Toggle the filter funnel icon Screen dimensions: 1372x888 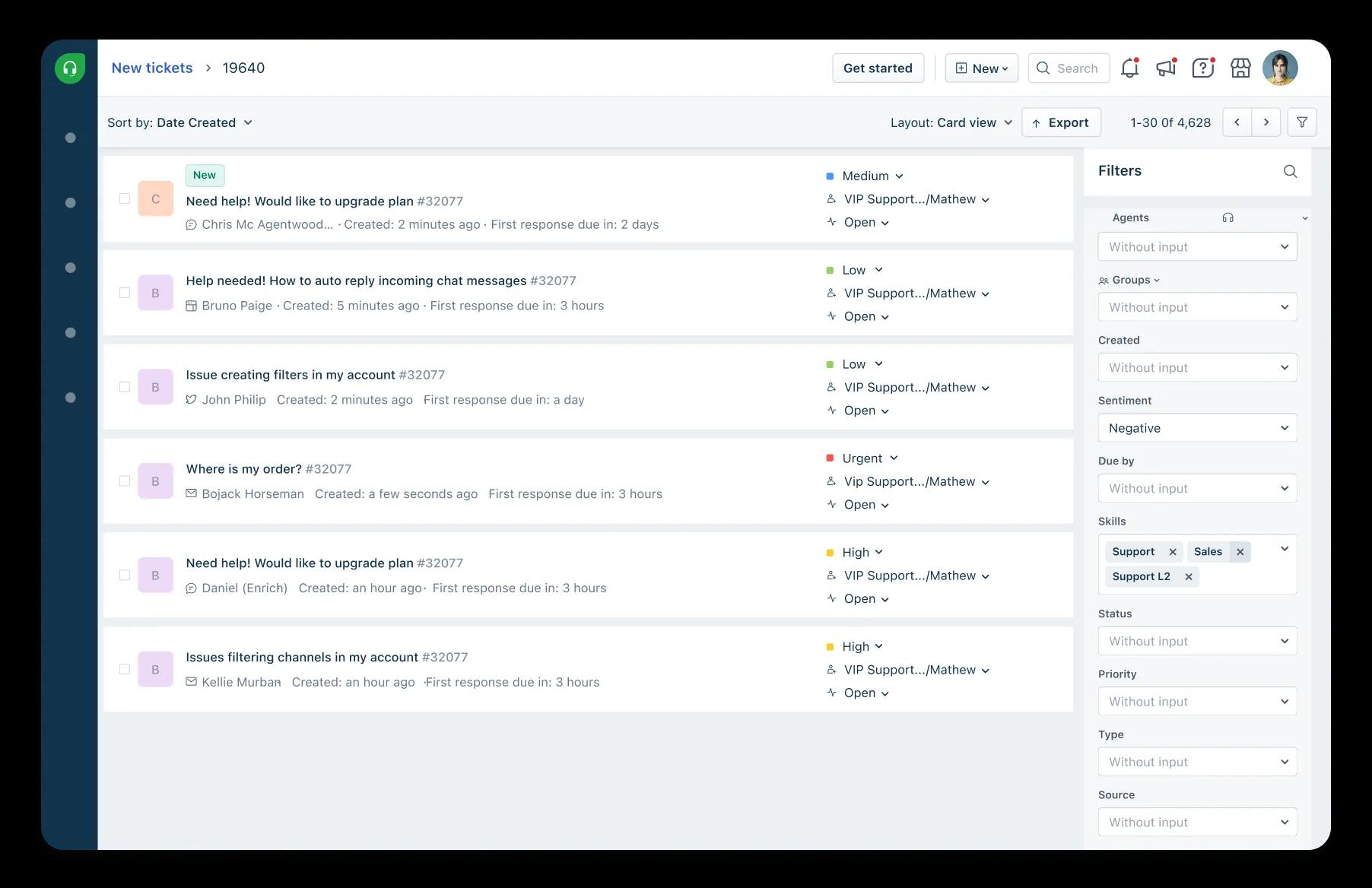[1302, 122]
